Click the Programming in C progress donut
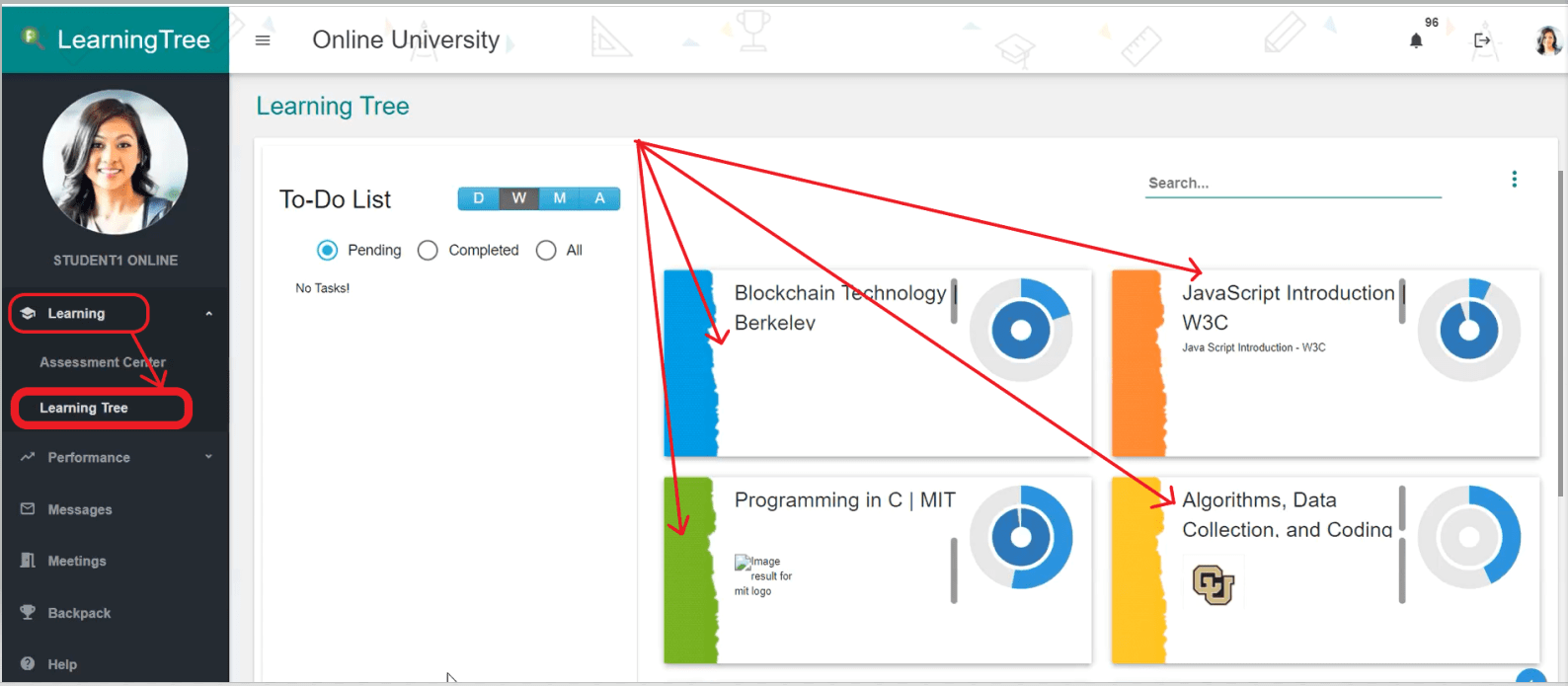 pyautogui.click(x=1021, y=537)
